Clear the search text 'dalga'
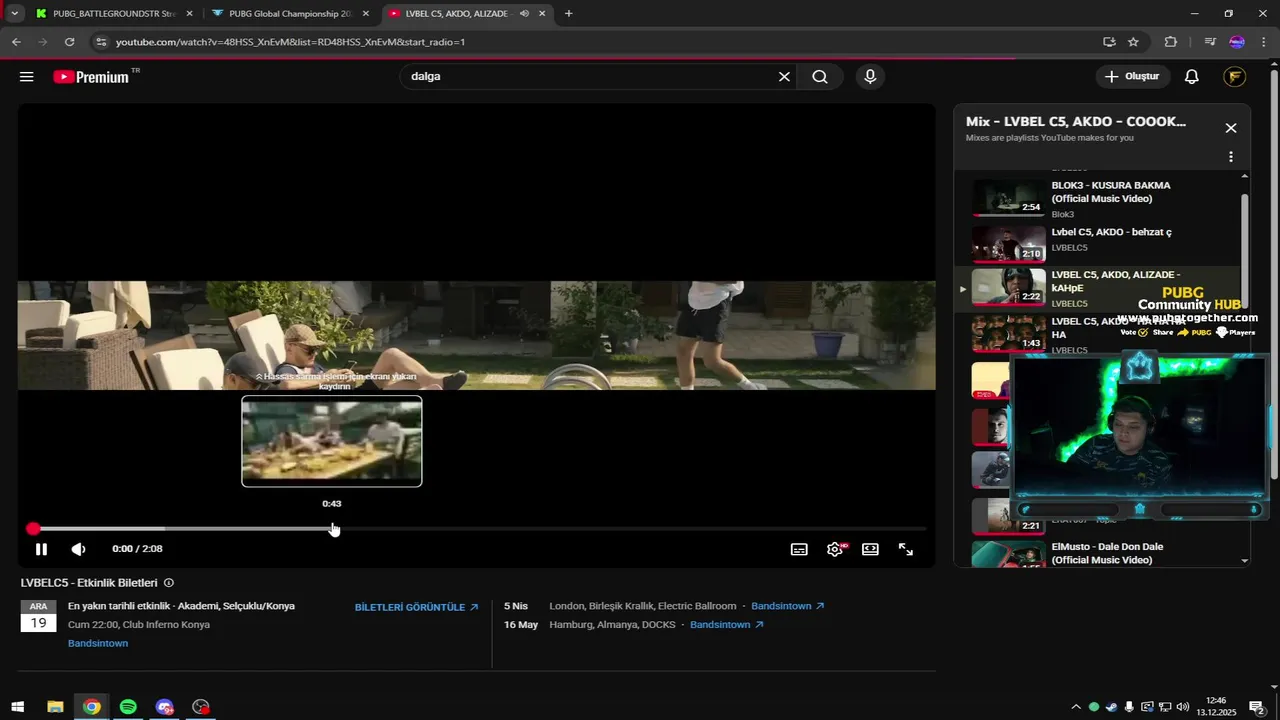Screen dimensions: 1280x720 [x=784, y=77]
